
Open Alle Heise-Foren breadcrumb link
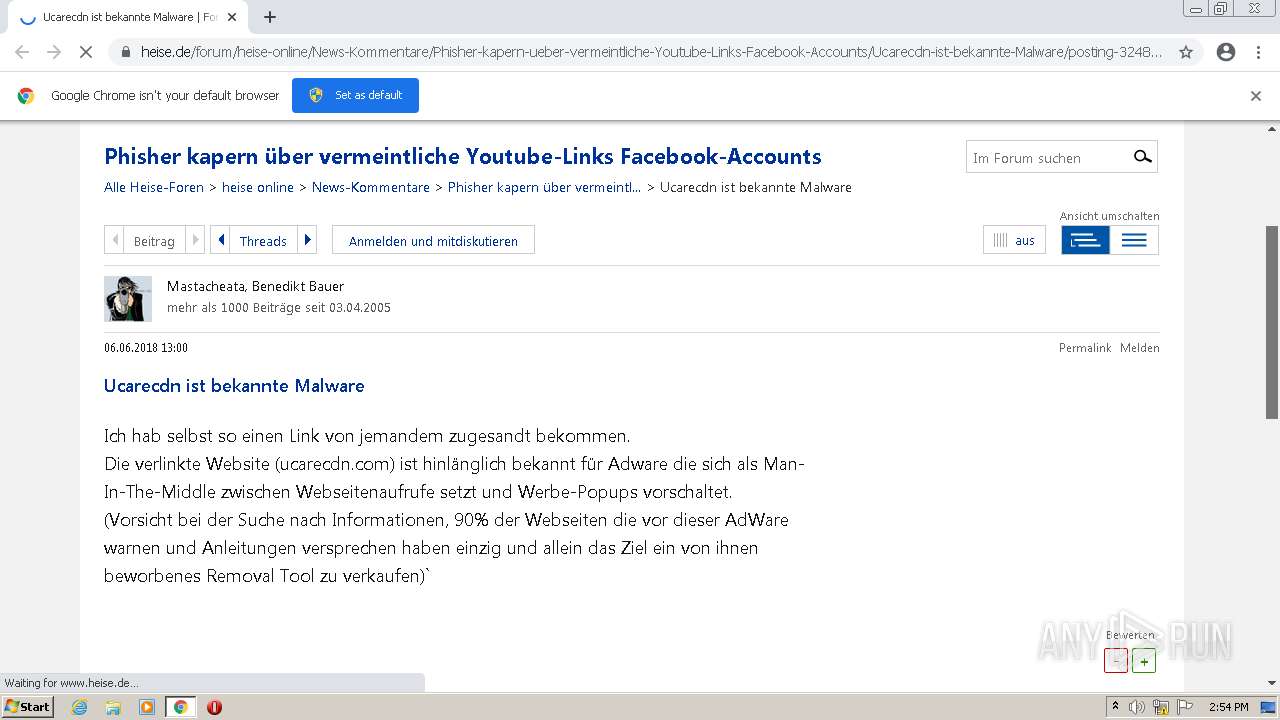pos(154,187)
